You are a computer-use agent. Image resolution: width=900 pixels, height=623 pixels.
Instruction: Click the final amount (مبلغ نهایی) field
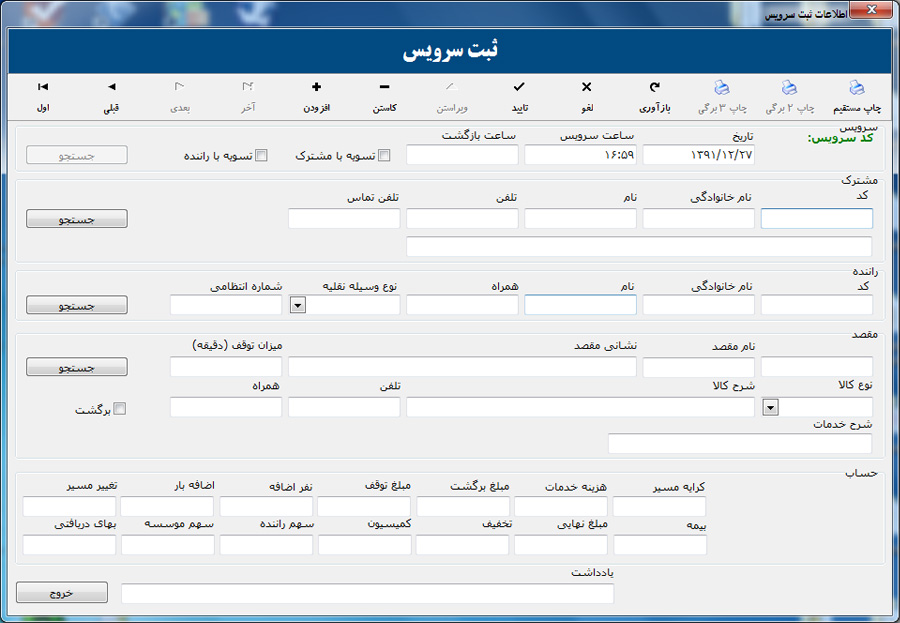pyautogui.click(x=561, y=545)
